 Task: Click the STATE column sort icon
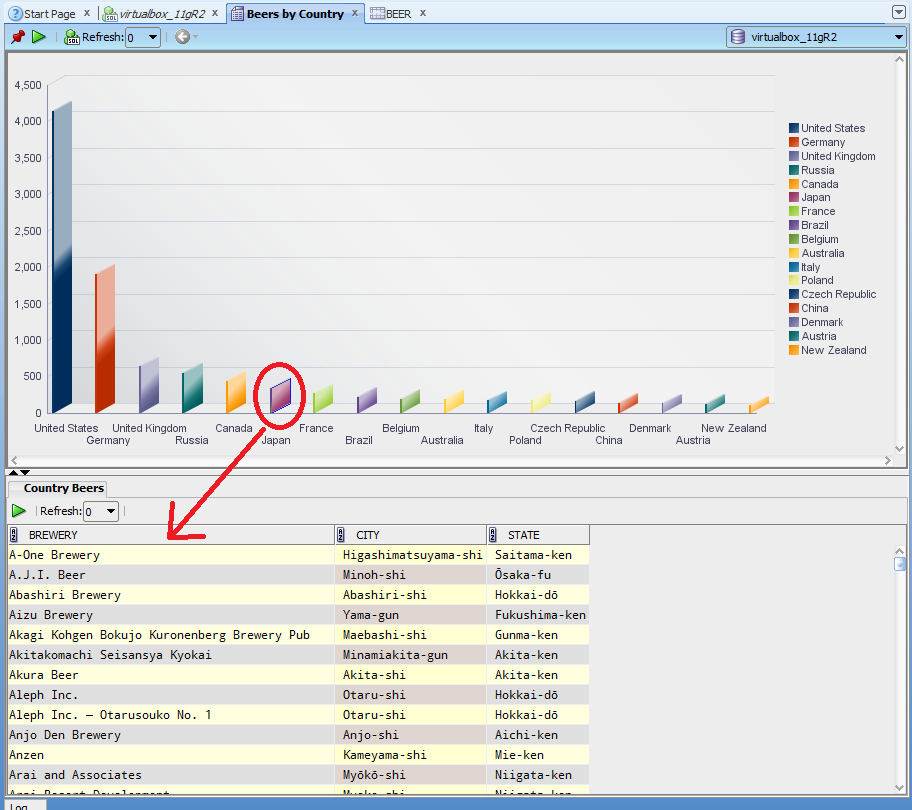(x=493, y=535)
